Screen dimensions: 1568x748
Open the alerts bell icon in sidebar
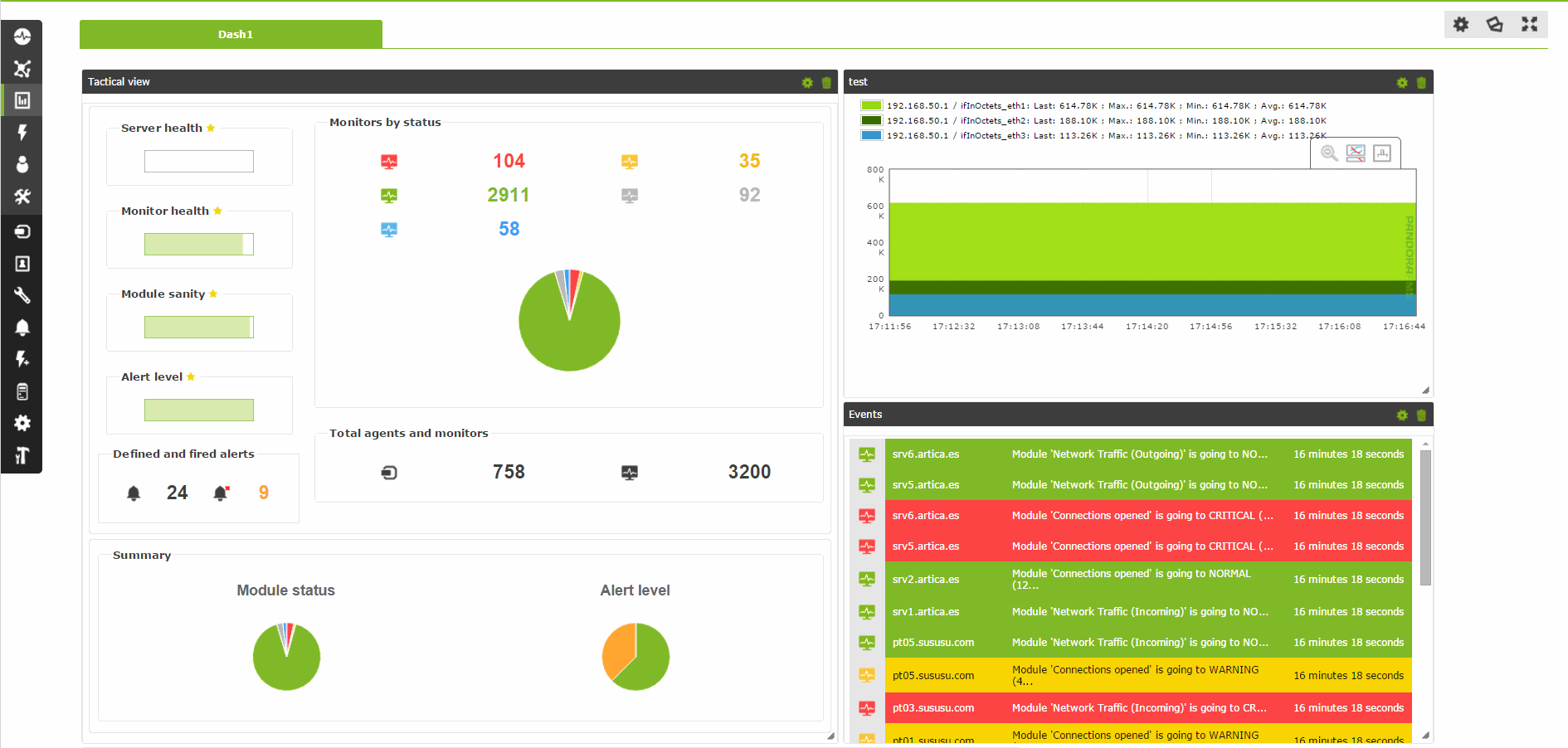[22, 327]
